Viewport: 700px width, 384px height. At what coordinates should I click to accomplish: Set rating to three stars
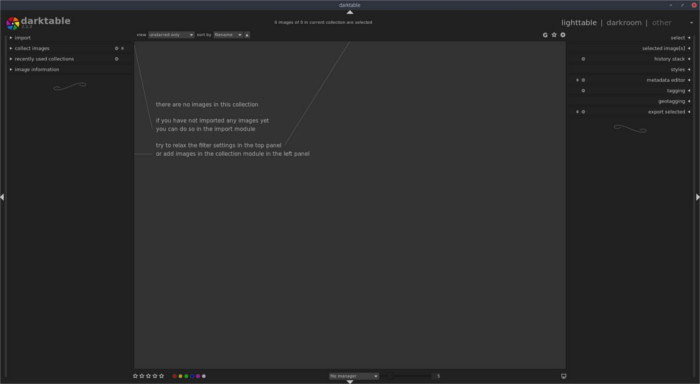click(148, 376)
